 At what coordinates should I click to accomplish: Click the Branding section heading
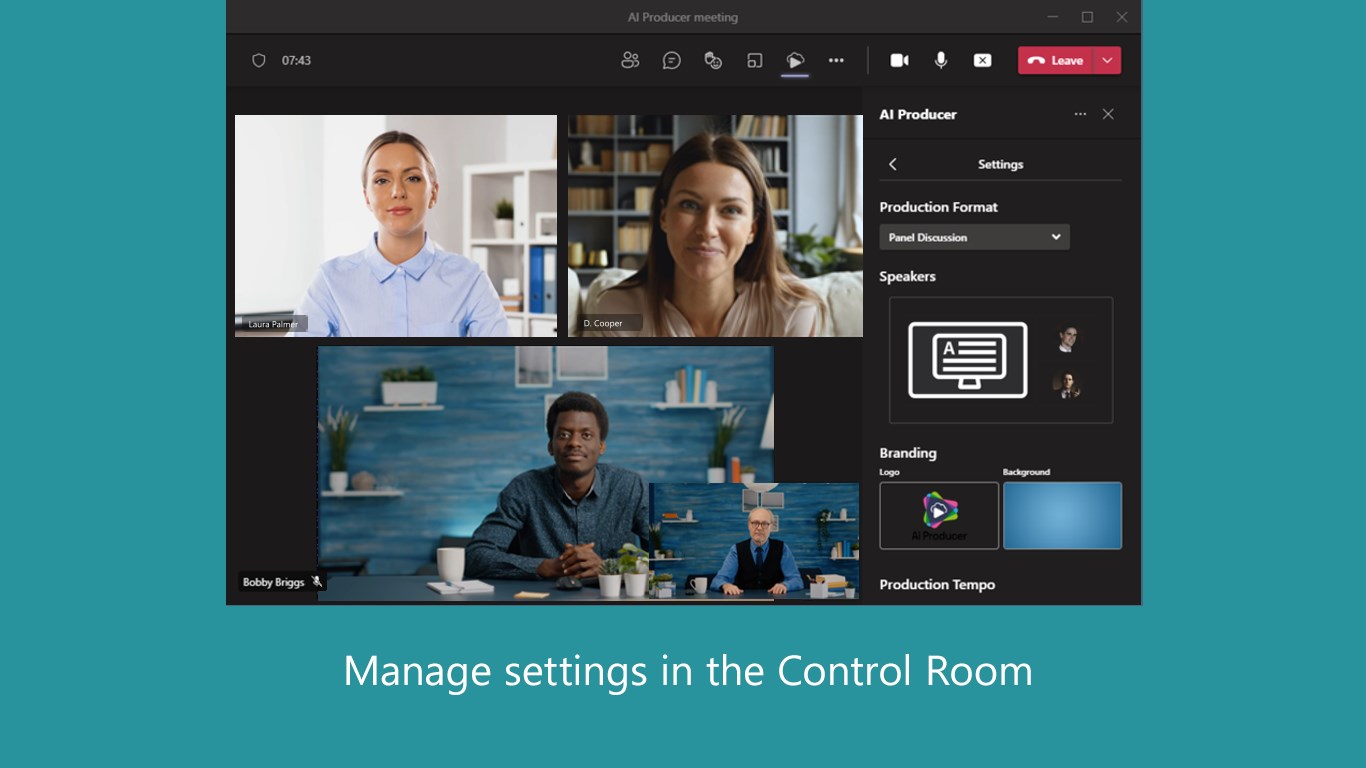[x=908, y=453]
